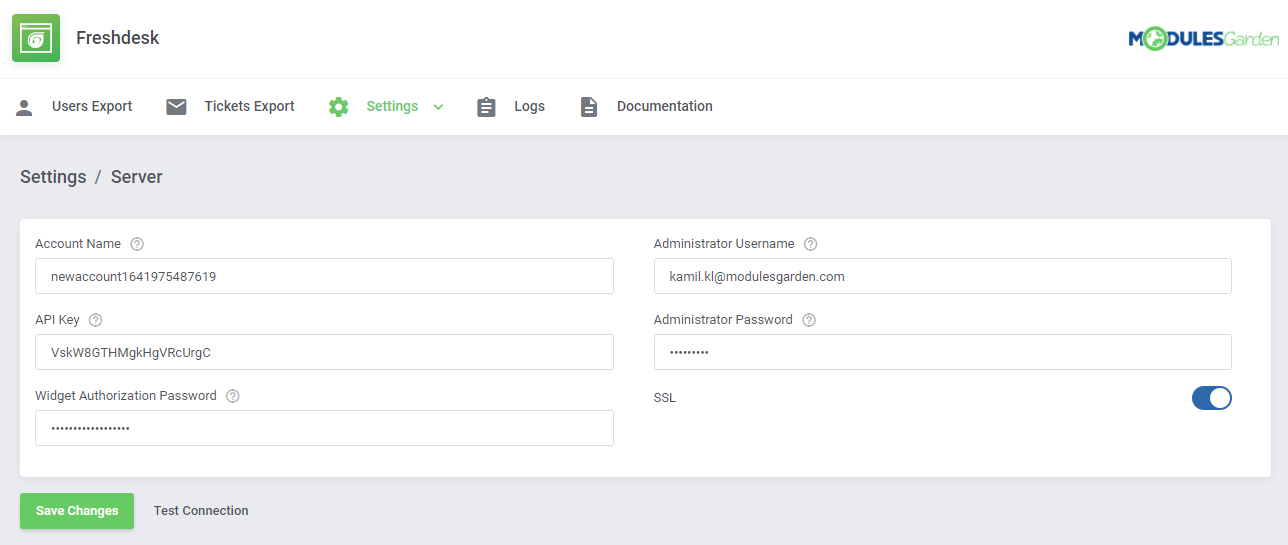Click the Users Export person icon
Viewport: 1288px width, 545px height.
pos(24,107)
